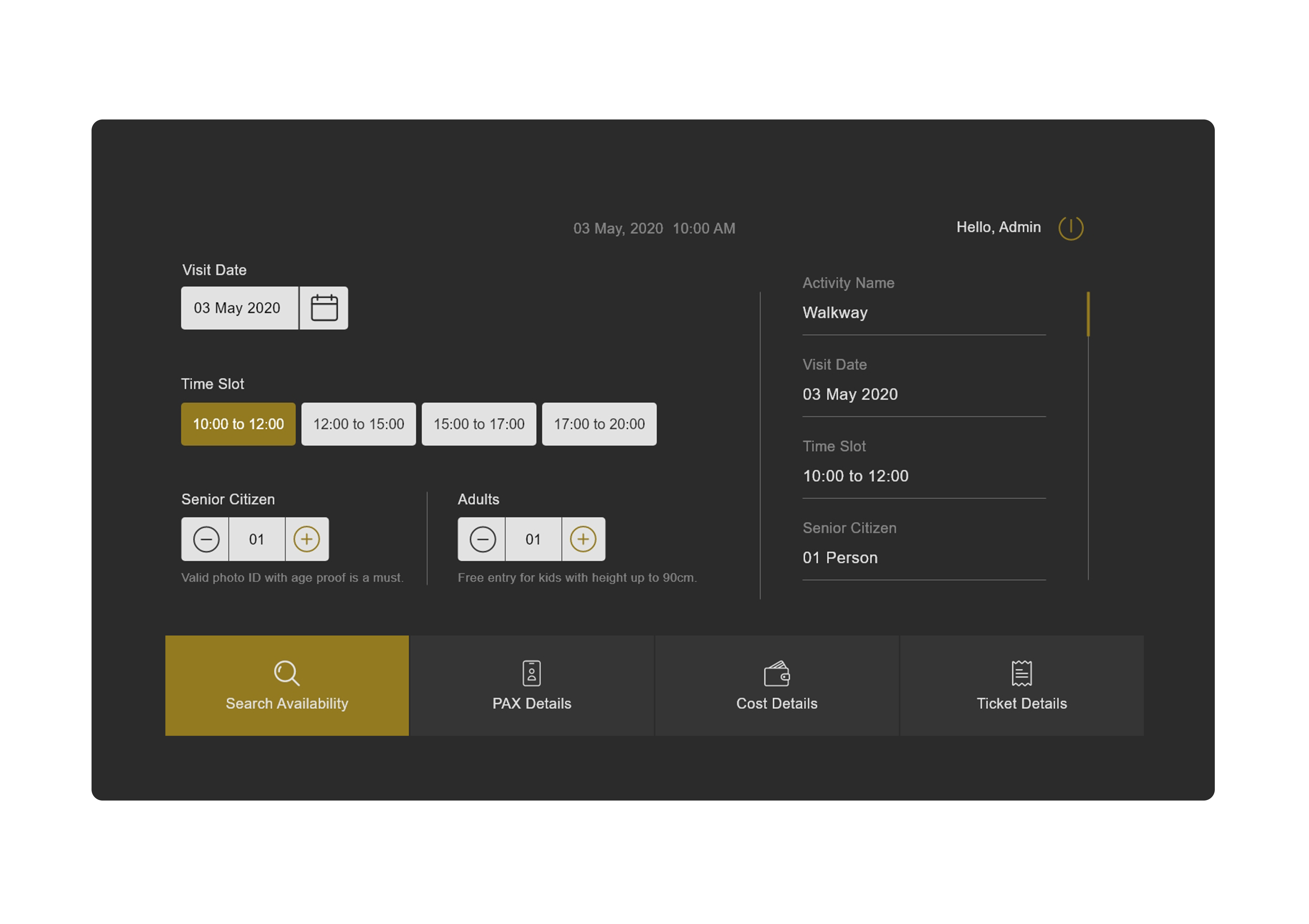Open the visit date calendar picker
Viewport: 1309px width, 924px height.
click(324, 308)
